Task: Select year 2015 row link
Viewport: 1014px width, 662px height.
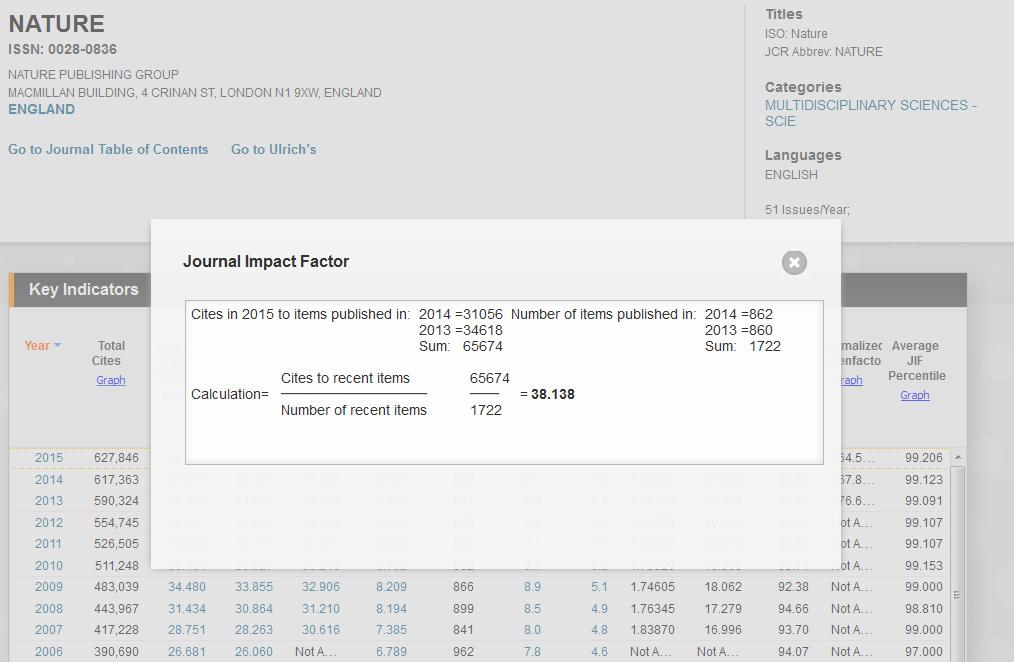Action: tap(49, 458)
